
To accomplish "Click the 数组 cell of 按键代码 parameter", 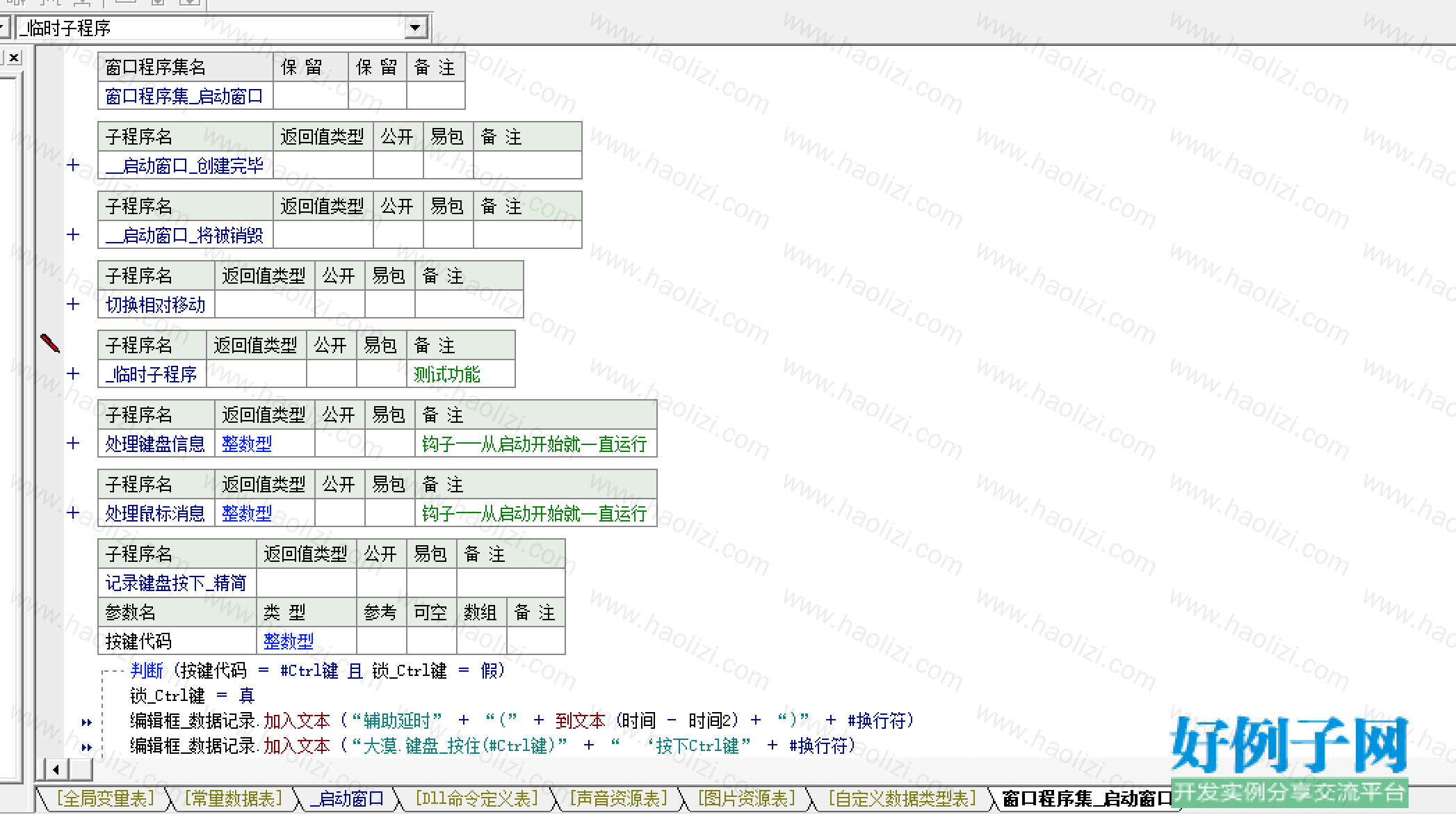I will (x=481, y=641).
